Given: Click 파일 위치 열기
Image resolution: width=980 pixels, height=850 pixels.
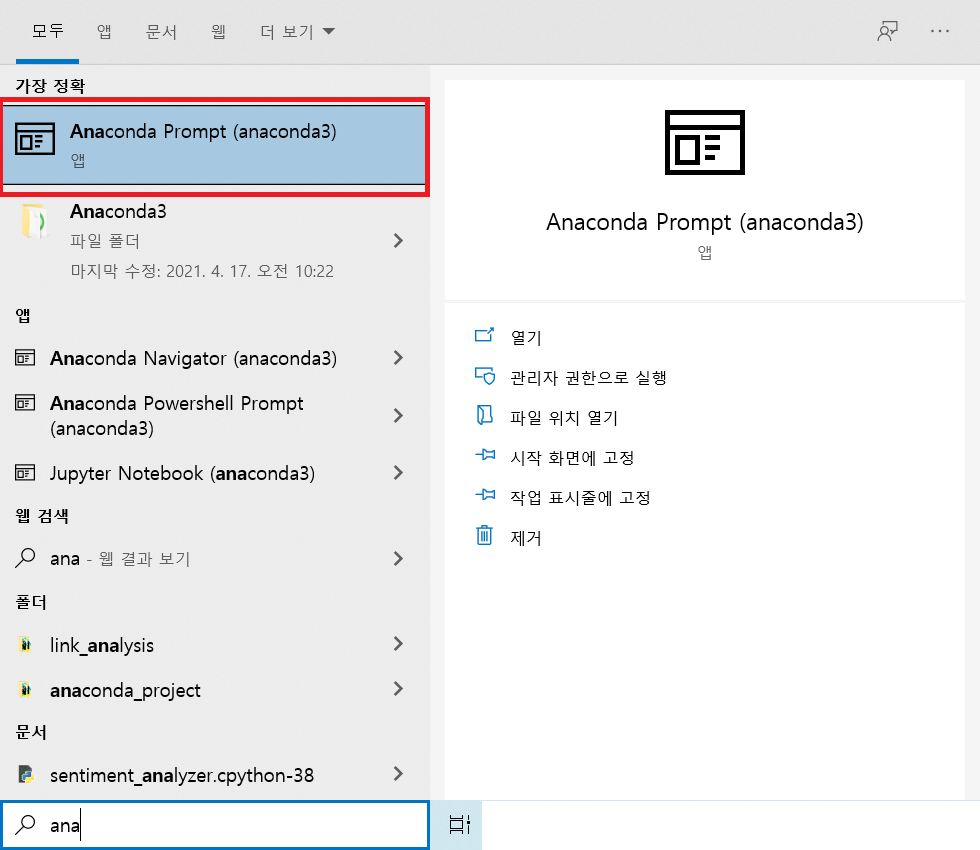Looking at the screenshot, I should [564, 418].
